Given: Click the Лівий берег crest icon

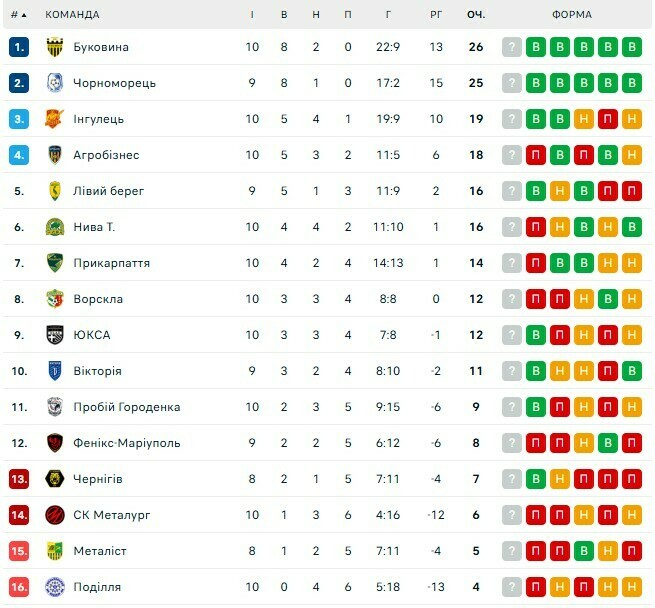Looking at the screenshot, I should pyautogui.click(x=55, y=191).
